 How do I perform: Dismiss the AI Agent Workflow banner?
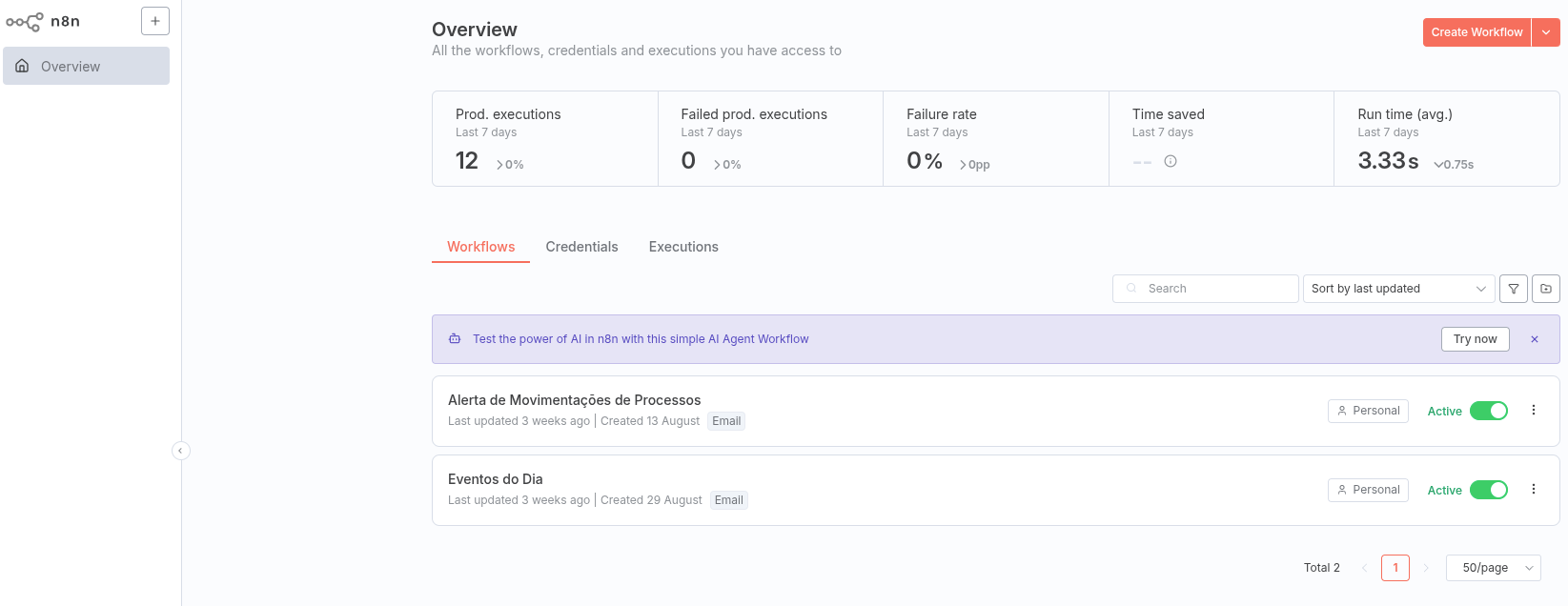[x=1535, y=339]
